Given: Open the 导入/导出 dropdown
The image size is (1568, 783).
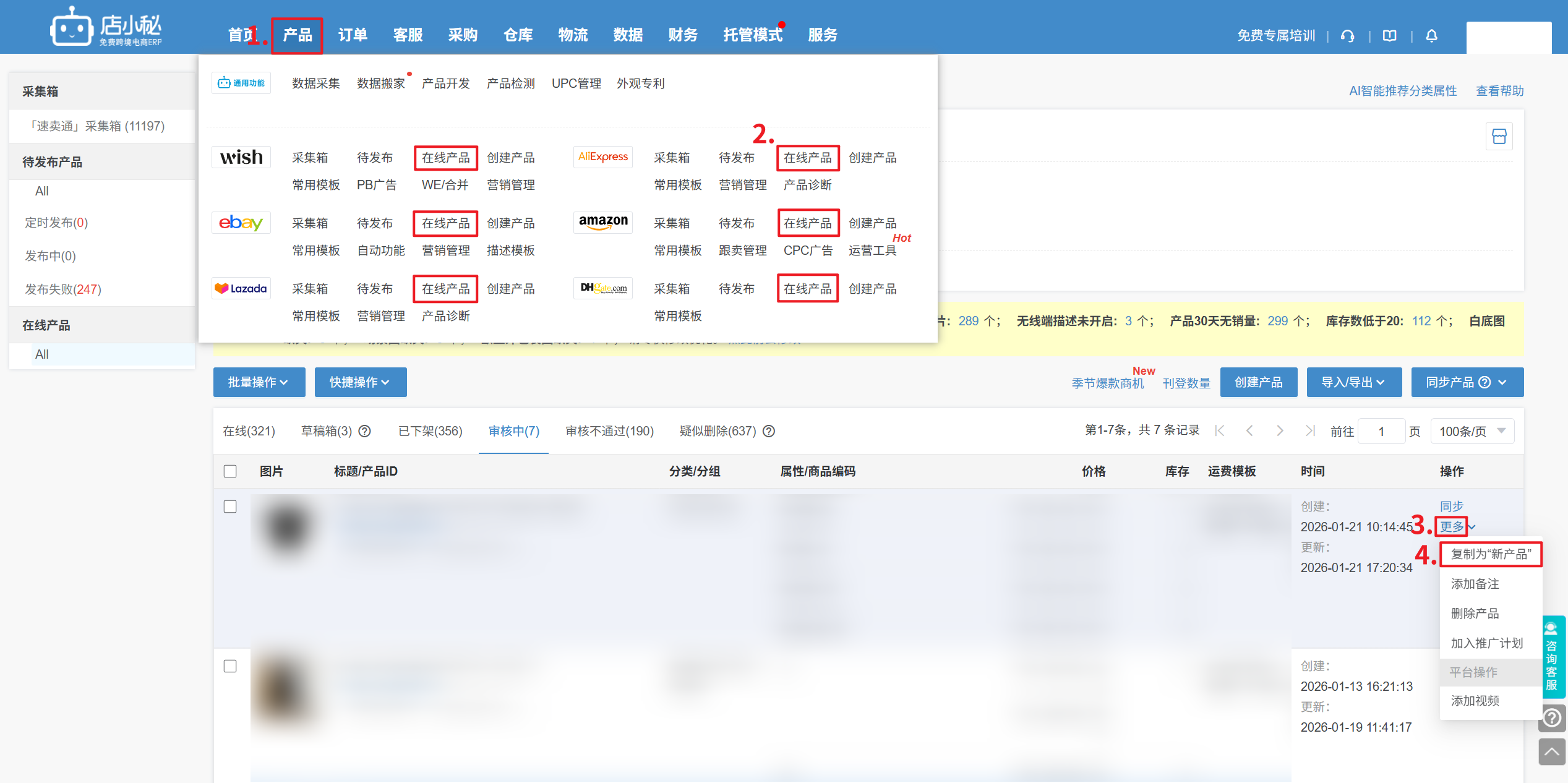Looking at the screenshot, I should tap(1353, 382).
